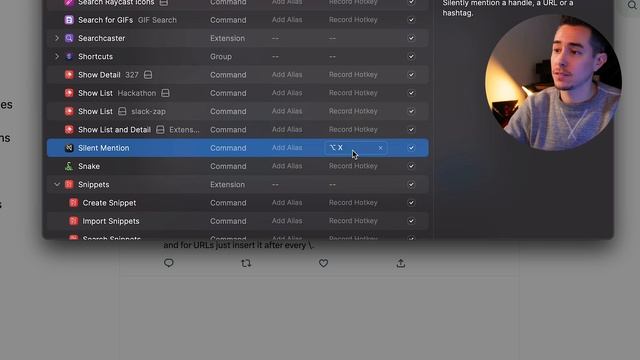Image resolution: width=640 pixels, height=360 pixels.
Task: Add Alias for Snake
Action: 287,166
